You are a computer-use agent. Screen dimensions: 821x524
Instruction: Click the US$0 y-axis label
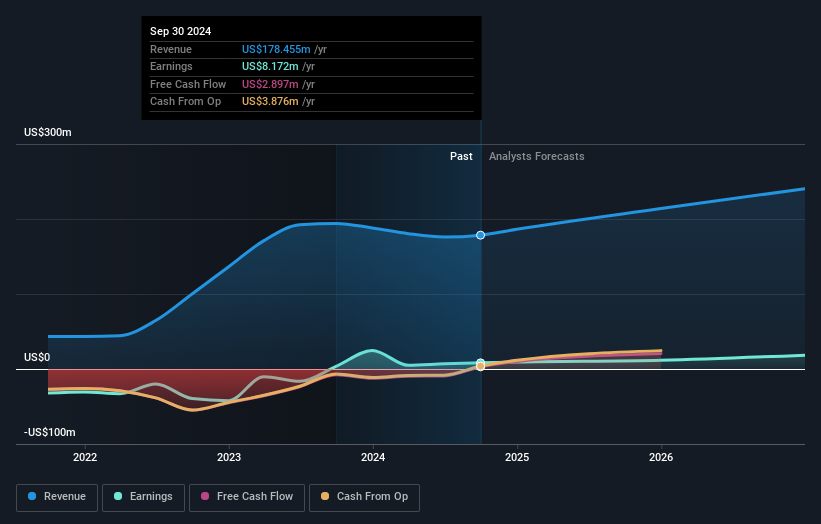pyautogui.click(x=37, y=358)
